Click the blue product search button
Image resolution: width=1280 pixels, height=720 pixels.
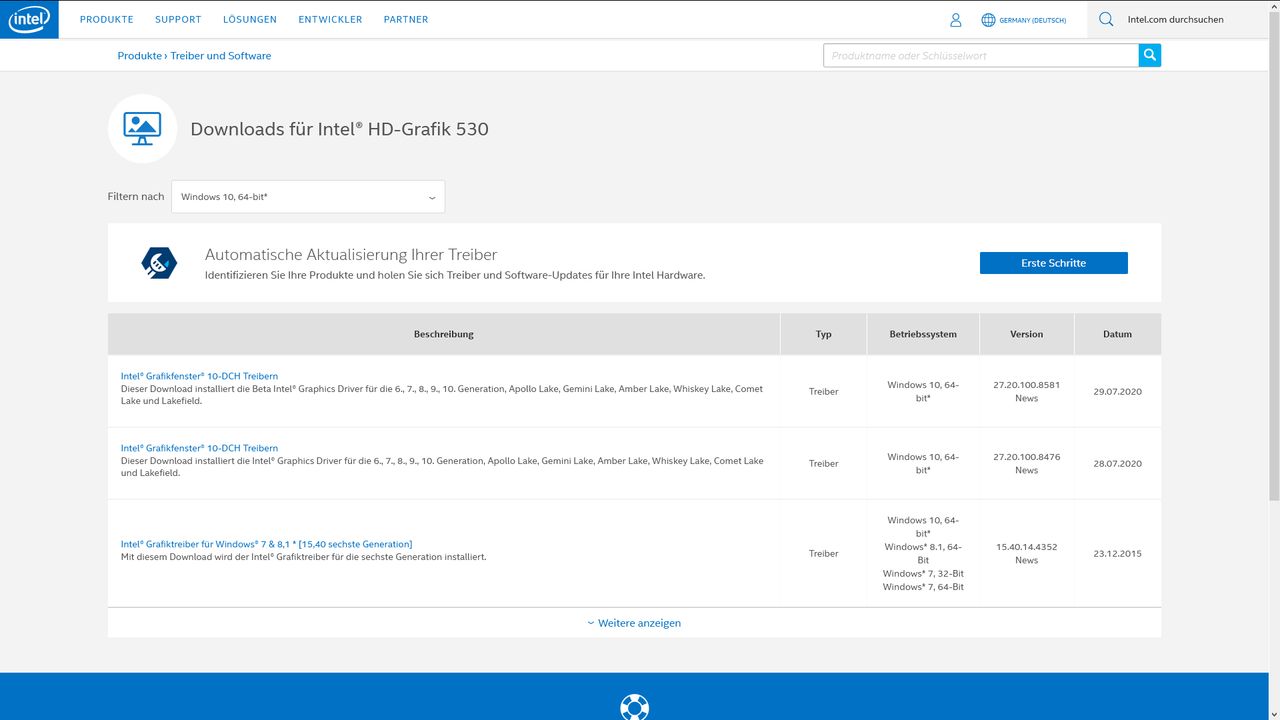click(1150, 55)
